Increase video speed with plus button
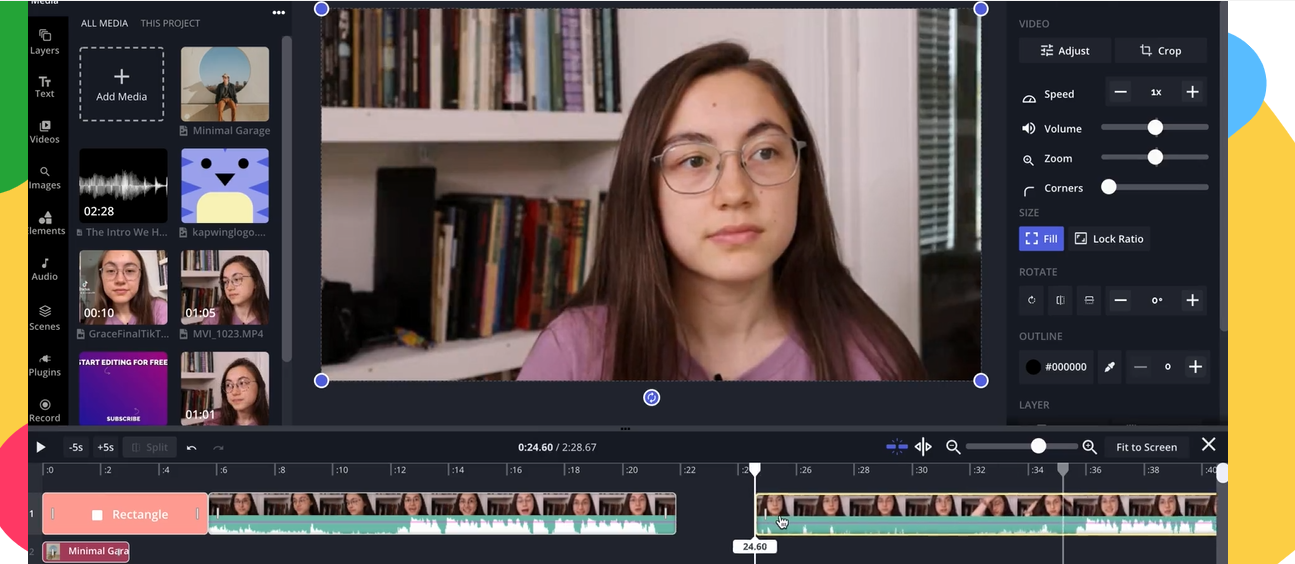The height and width of the screenshot is (564, 1295). (1192, 92)
